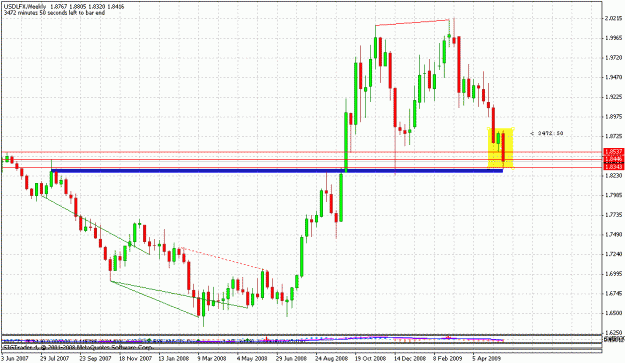Click the 13 Jan 2008 date label
The width and height of the screenshot is (625, 363).
click(x=174, y=358)
